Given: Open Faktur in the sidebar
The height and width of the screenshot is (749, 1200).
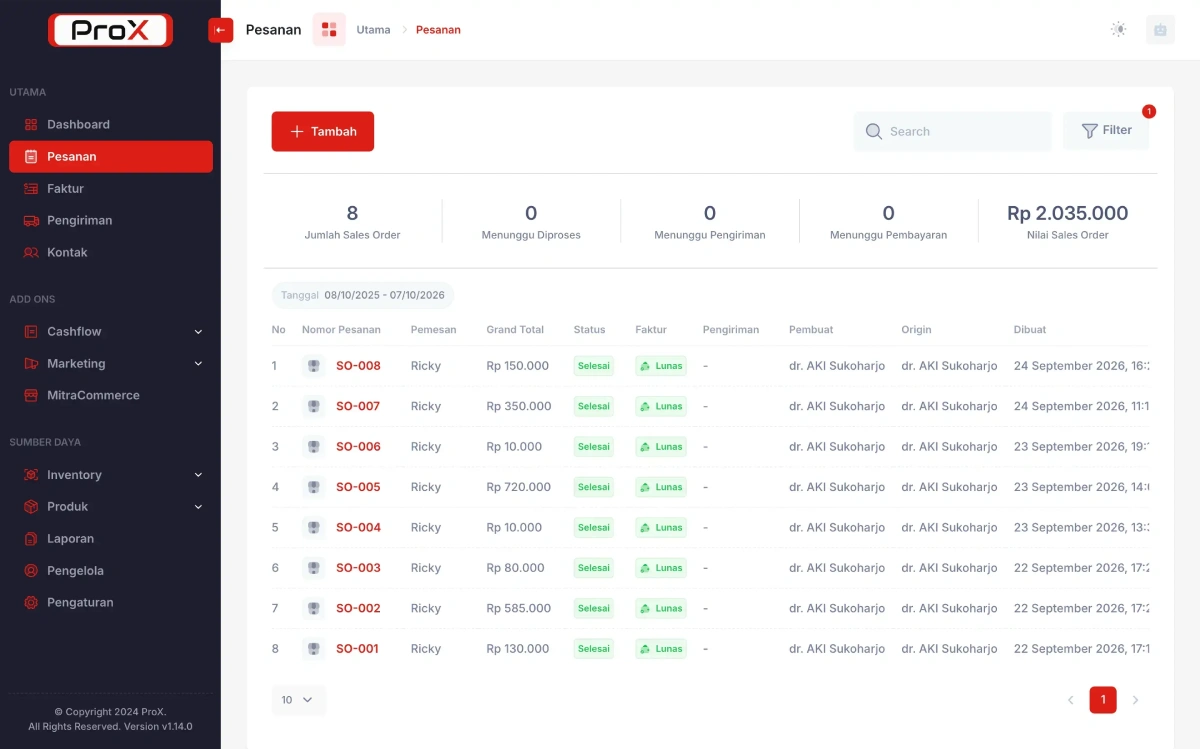Looking at the screenshot, I should [111, 189].
